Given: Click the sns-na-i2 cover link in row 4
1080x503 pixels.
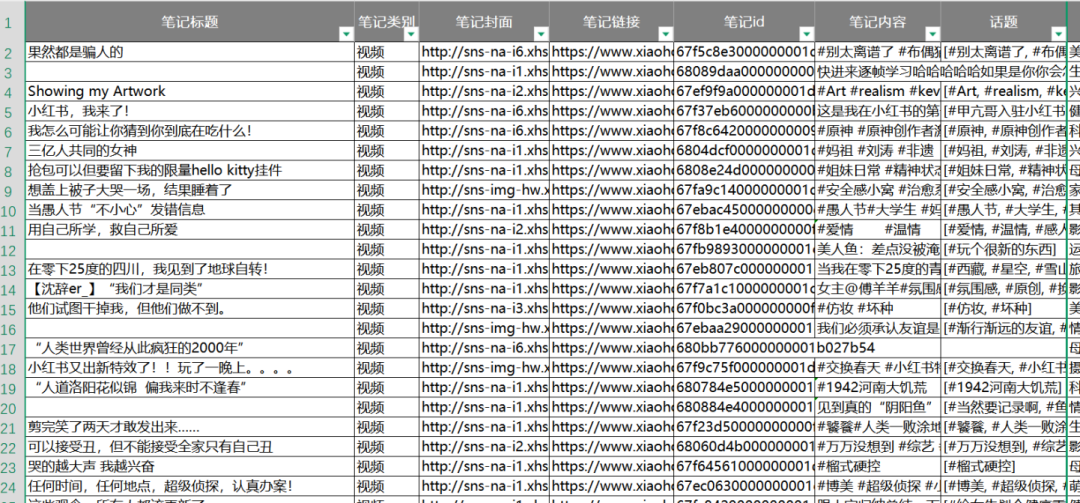Looking at the screenshot, I should pos(484,92).
